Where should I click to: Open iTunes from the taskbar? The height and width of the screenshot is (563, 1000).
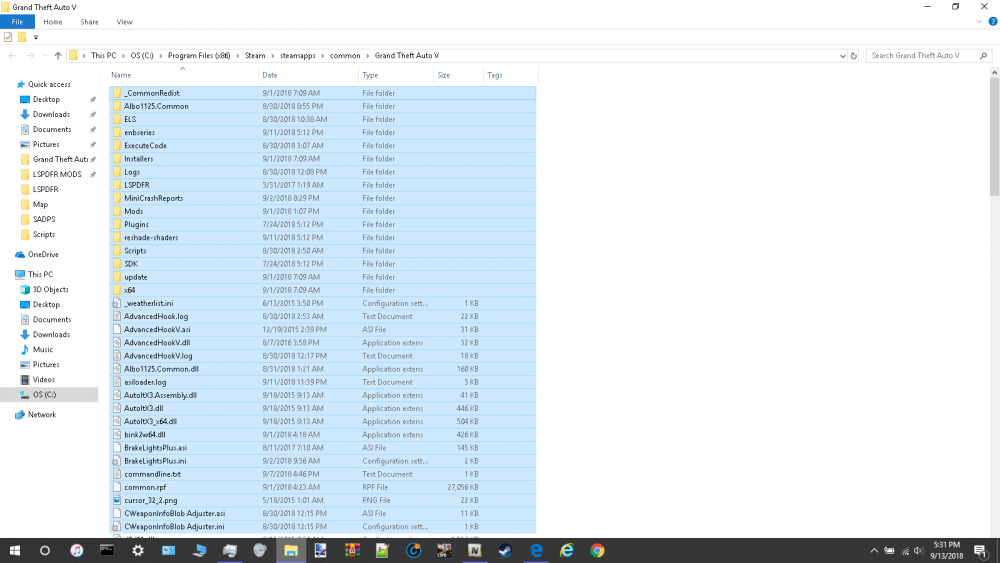(x=77, y=550)
